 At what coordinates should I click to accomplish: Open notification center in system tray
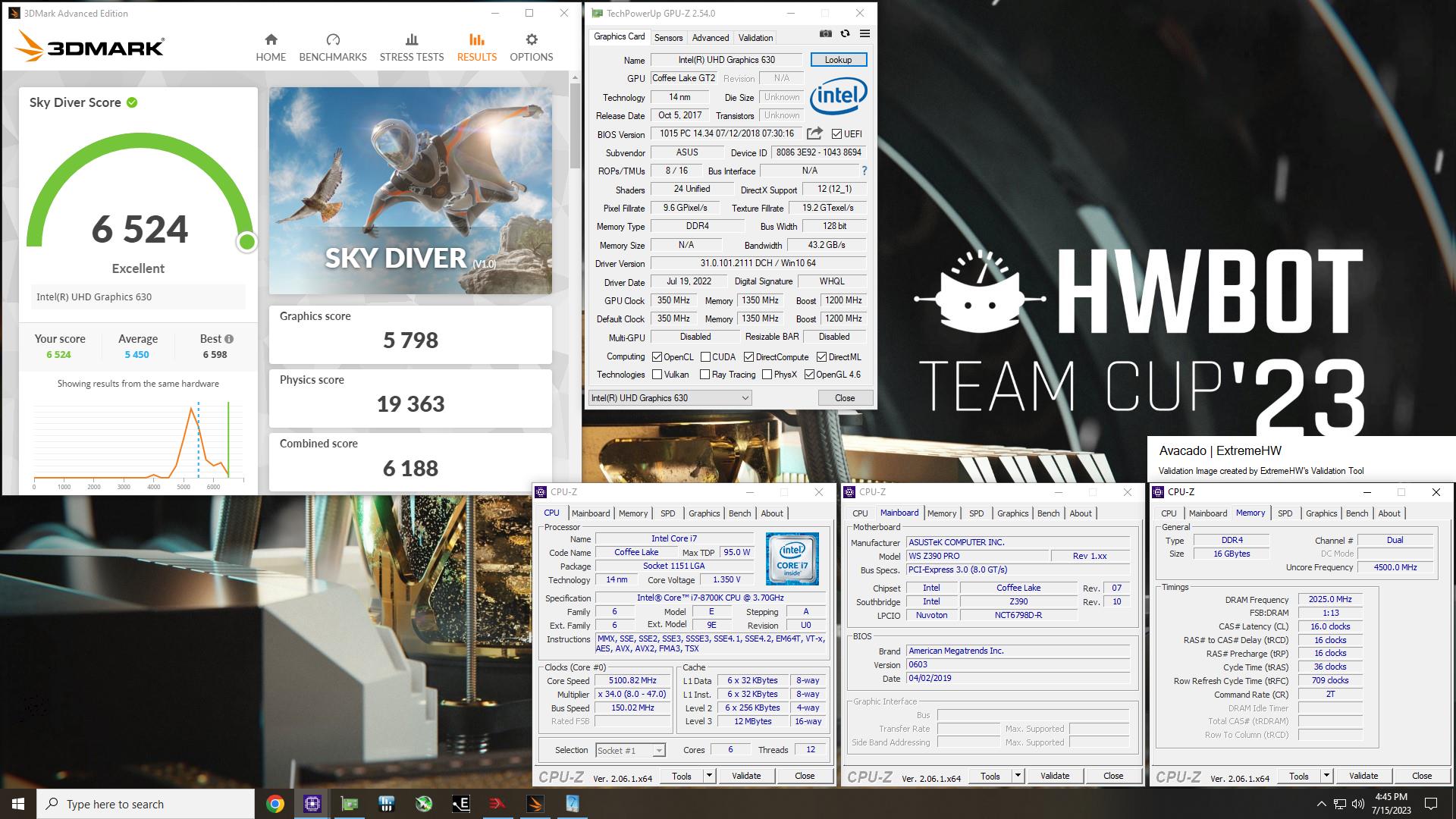click(1431, 804)
